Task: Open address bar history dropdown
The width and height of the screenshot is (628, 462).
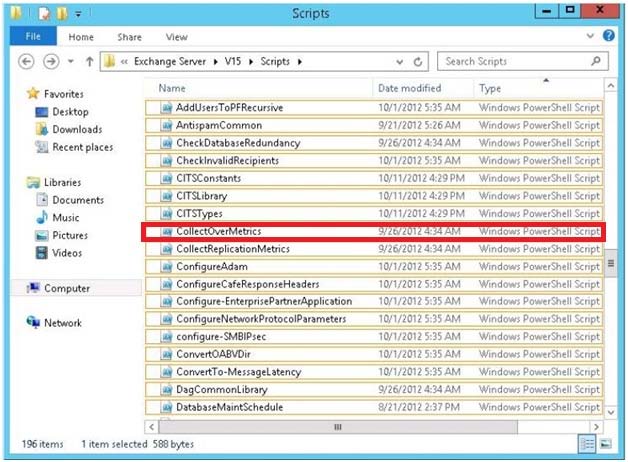Action: click(x=399, y=62)
